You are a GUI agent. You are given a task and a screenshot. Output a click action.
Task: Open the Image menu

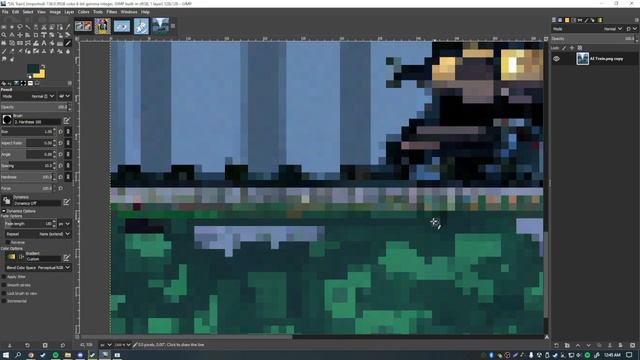pos(55,12)
